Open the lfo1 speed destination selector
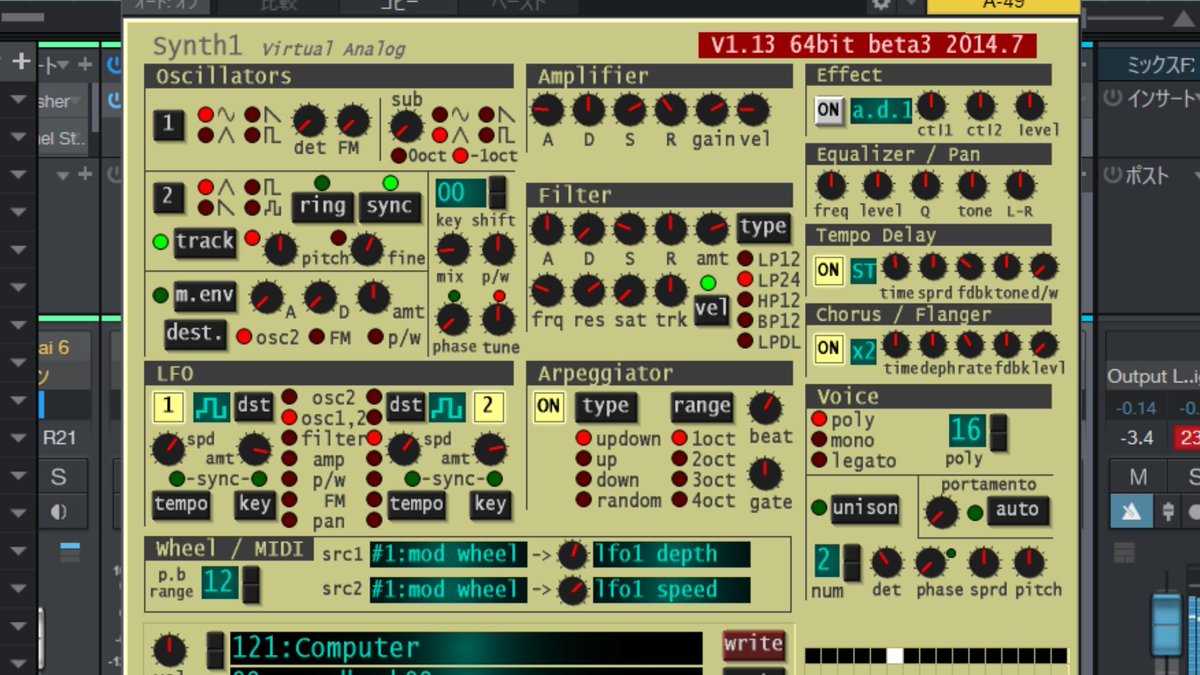 671,590
